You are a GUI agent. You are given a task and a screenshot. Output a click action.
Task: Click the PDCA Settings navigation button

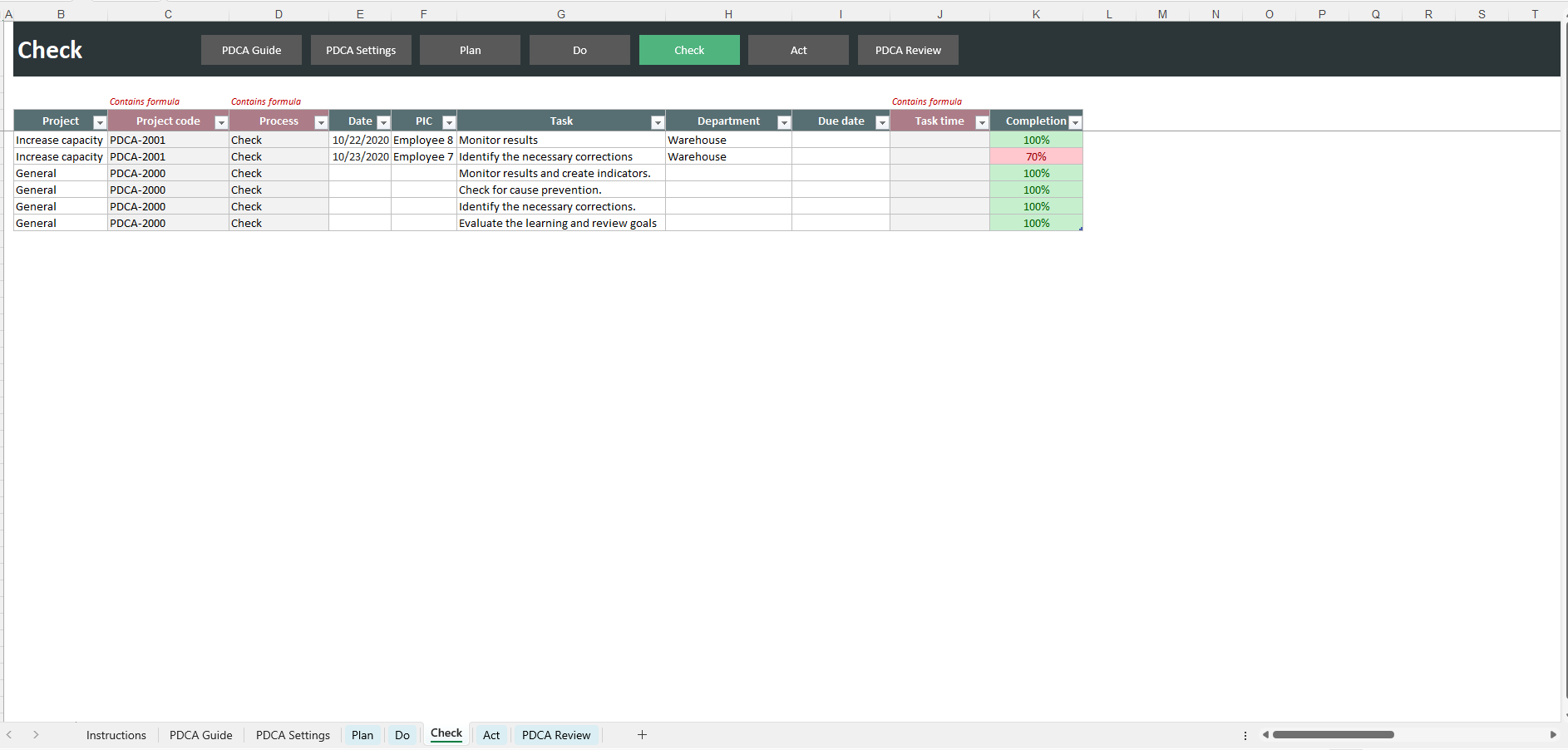click(x=360, y=50)
